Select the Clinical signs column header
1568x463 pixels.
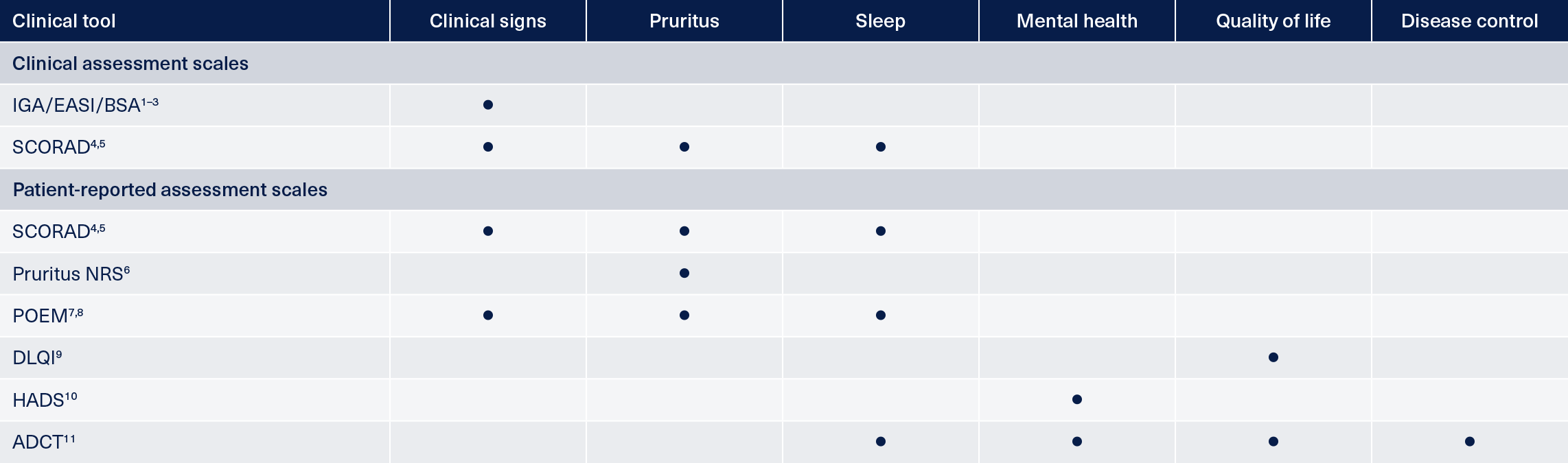click(x=488, y=21)
